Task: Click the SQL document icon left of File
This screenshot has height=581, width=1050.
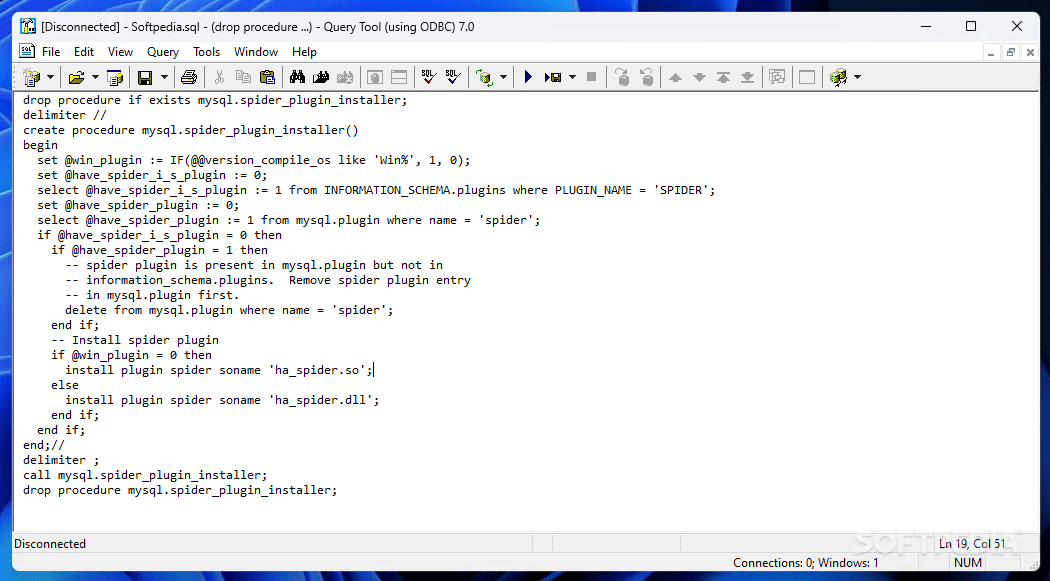Action: (x=27, y=52)
